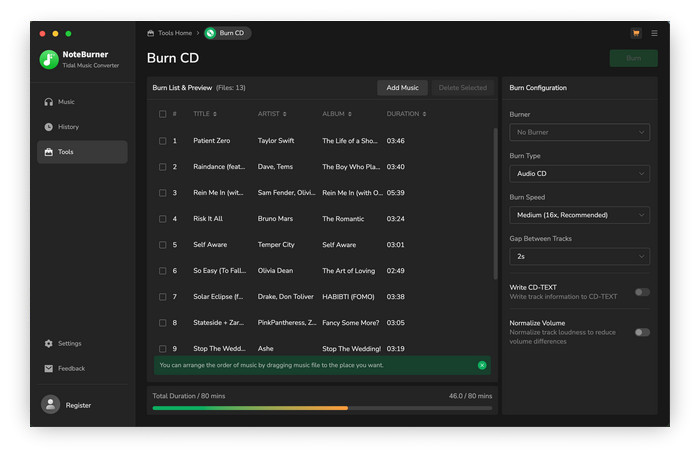
Task: Check the Patient Zero track checkbox
Action: click(x=162, y=141)
